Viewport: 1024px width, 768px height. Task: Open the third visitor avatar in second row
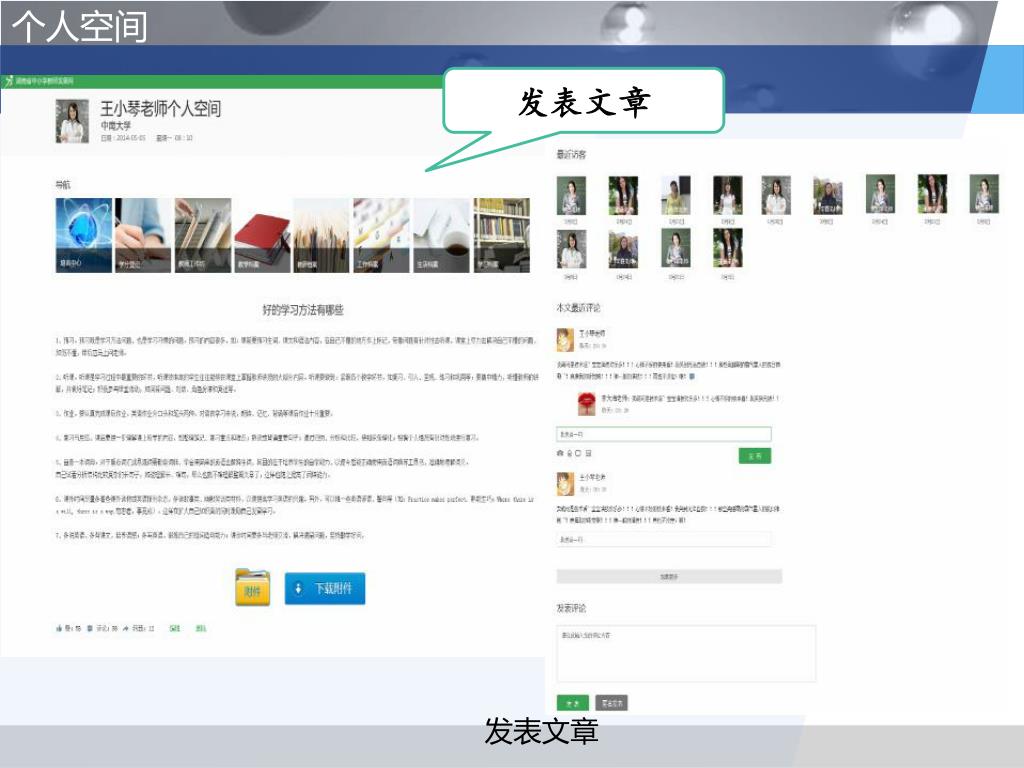(675, 249)
